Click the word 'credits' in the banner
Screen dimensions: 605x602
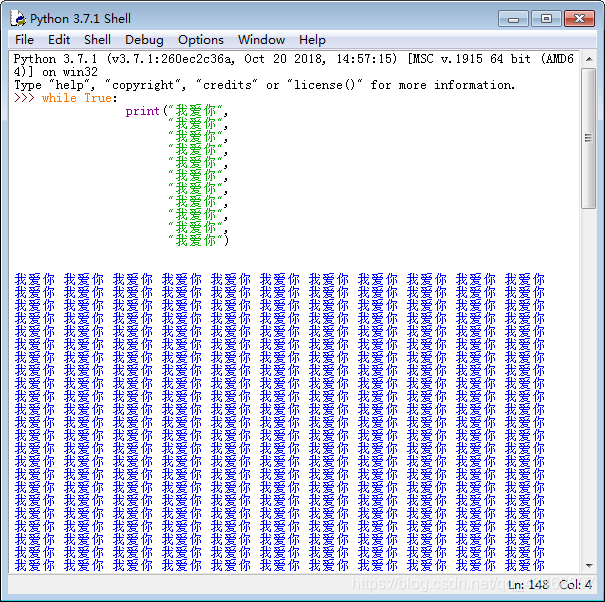click(227, 85)
